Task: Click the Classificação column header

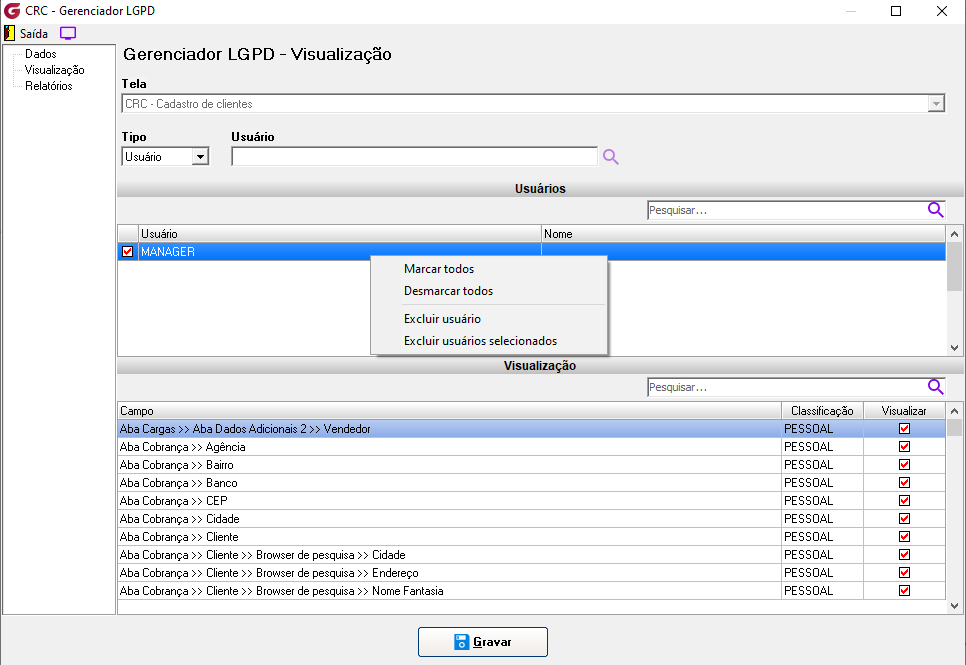Action: pyautogui.click(x=822, y=410)
